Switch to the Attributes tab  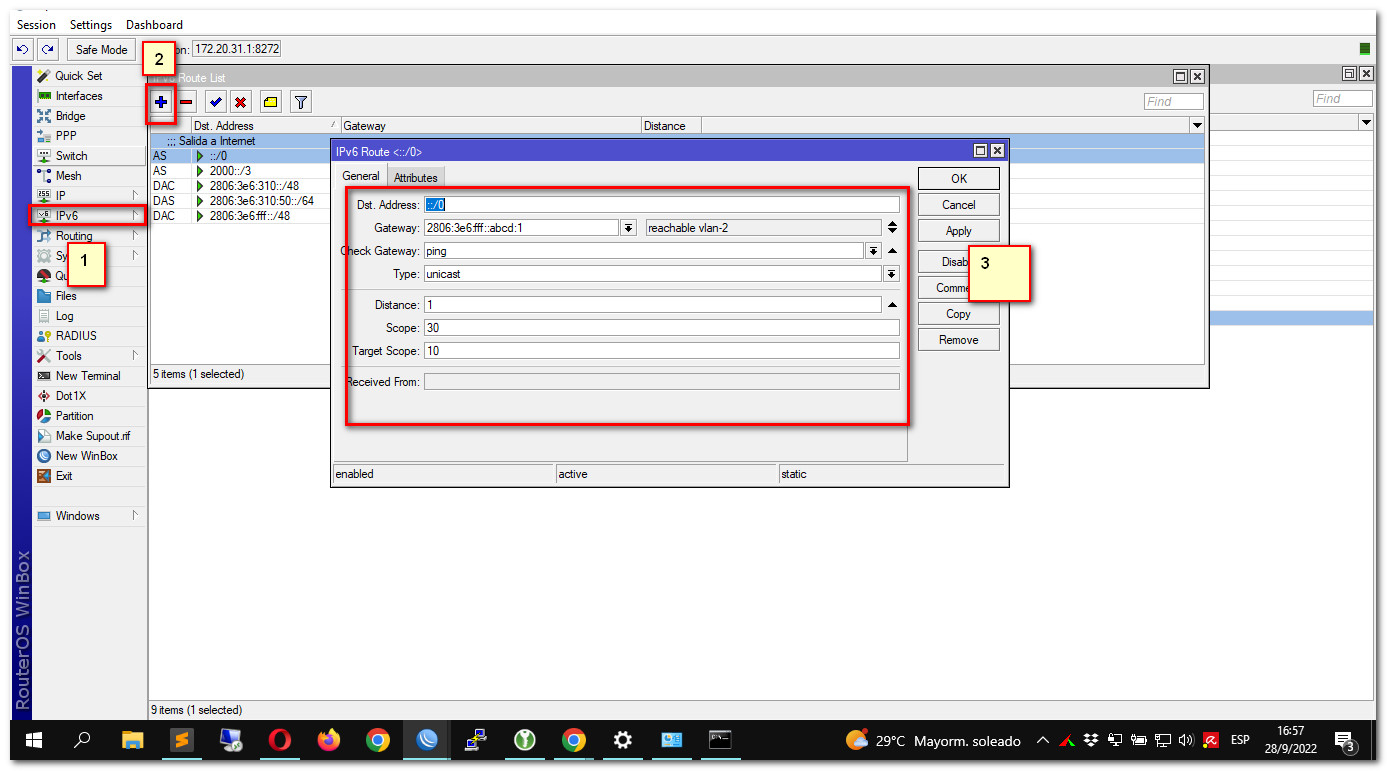coord(415,177)
